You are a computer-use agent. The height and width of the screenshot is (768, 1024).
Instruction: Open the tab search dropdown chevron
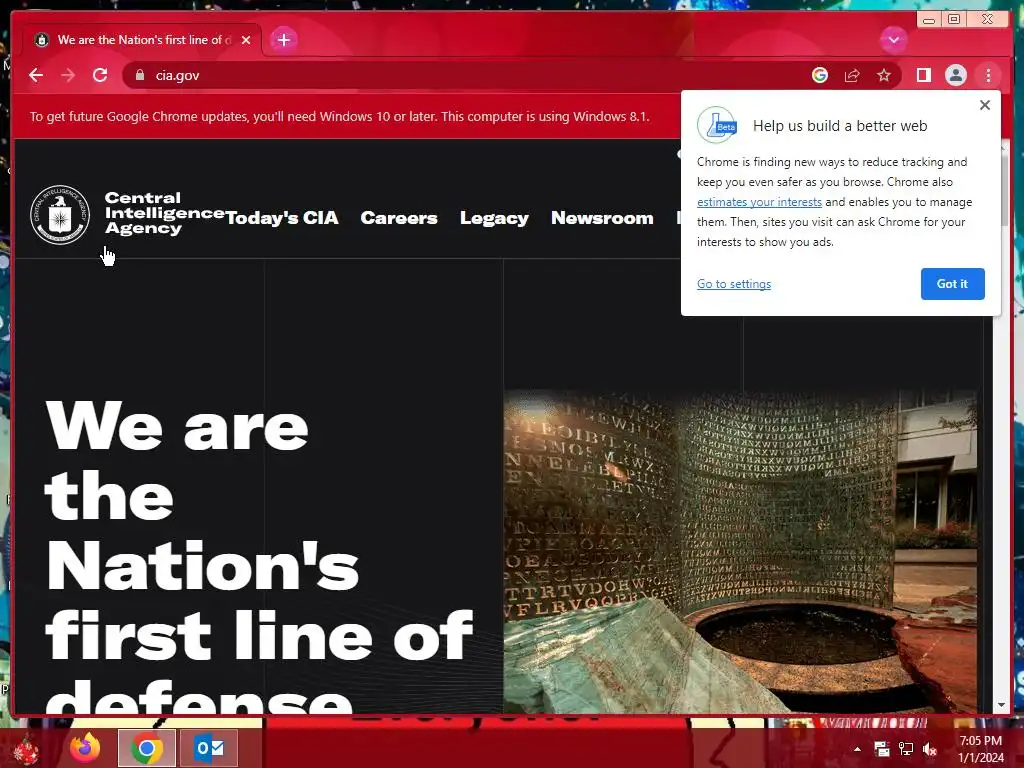pyautogui.click(x=893, y=40)
